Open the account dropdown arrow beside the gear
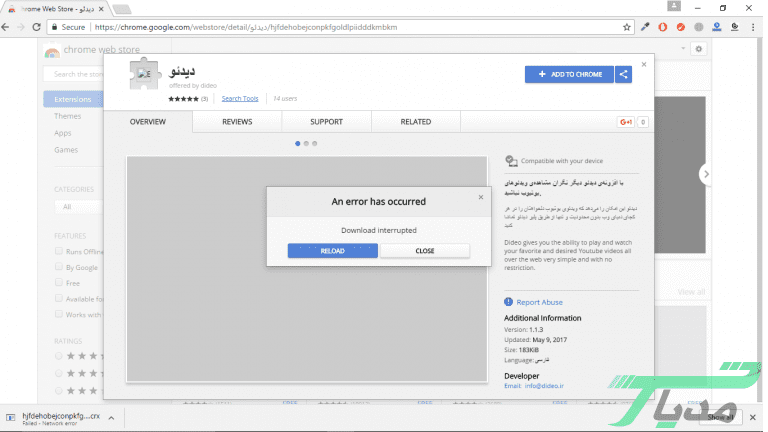This screenshot has height=432, width=768. (683, 48)
